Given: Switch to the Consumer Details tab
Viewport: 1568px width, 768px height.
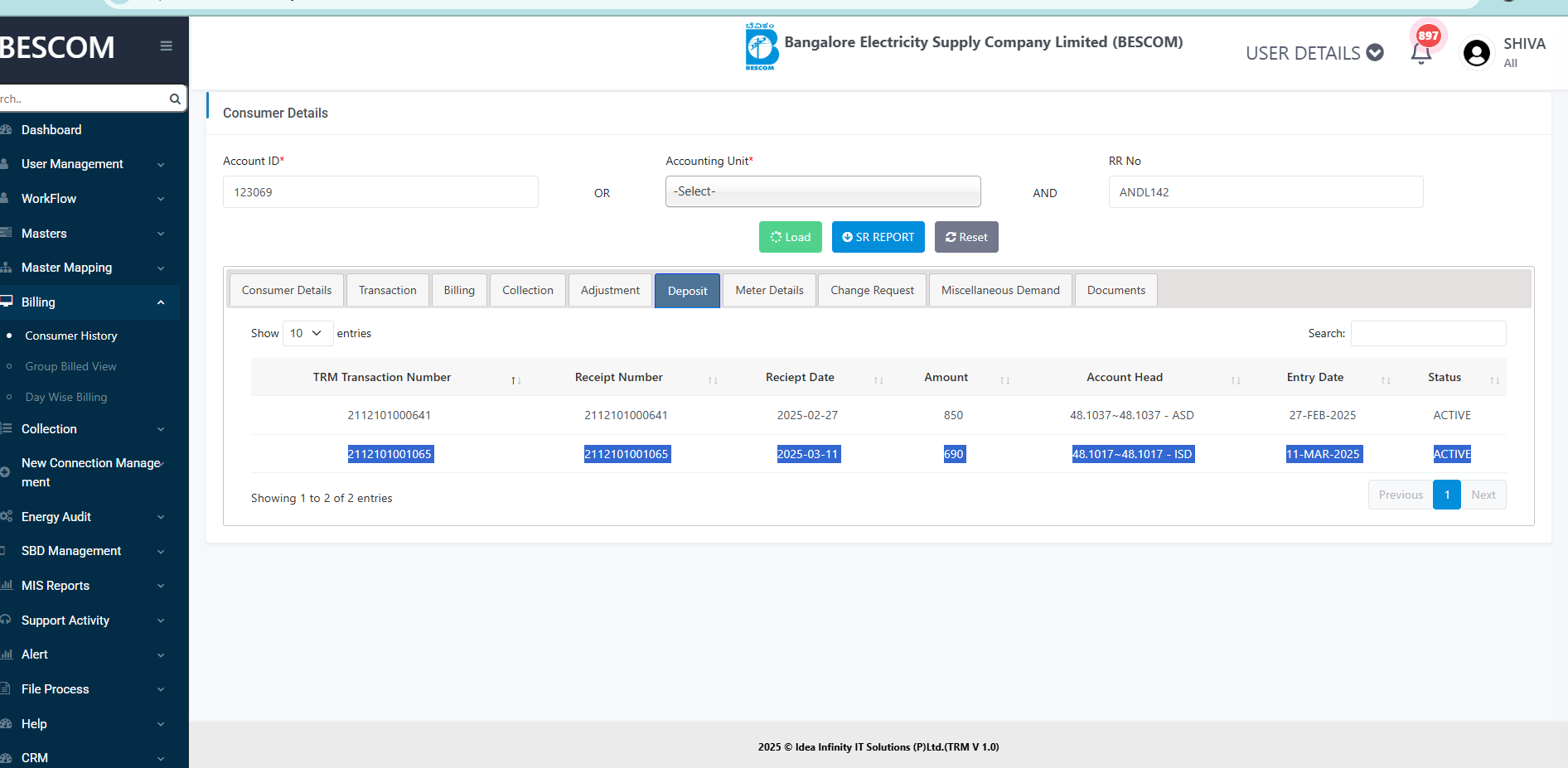Looking at the screenshot, I should pyautogui.click(x=287, y=290).
